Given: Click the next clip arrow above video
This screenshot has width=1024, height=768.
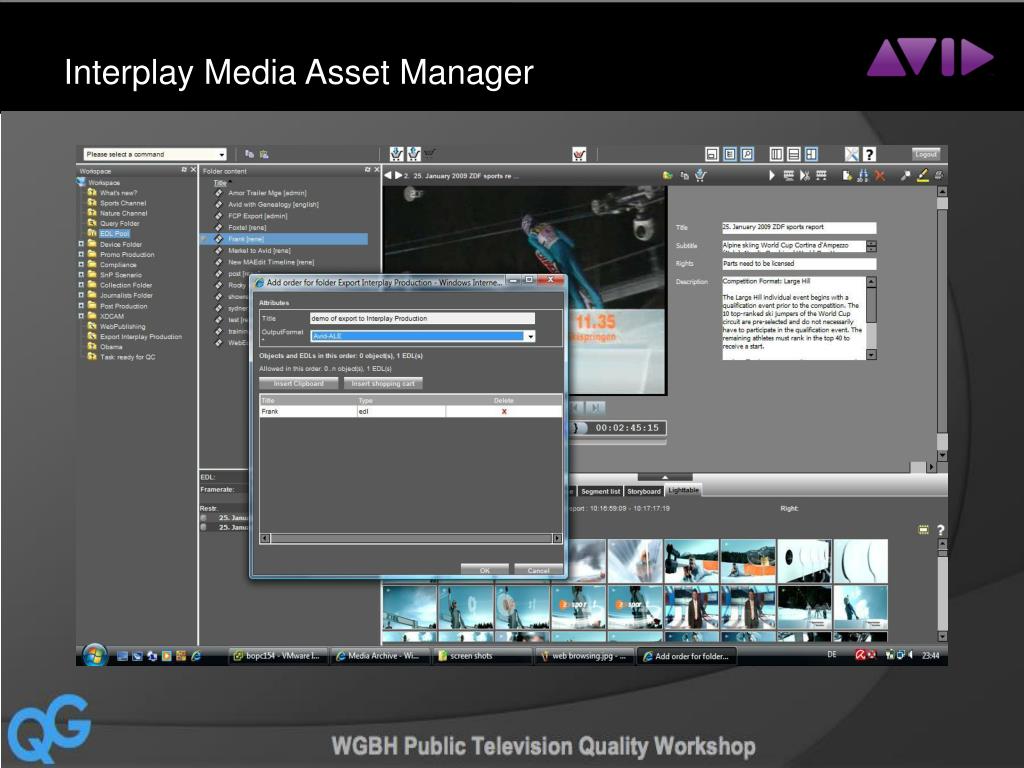Looking at the screenshot, I should coord(398,175).
